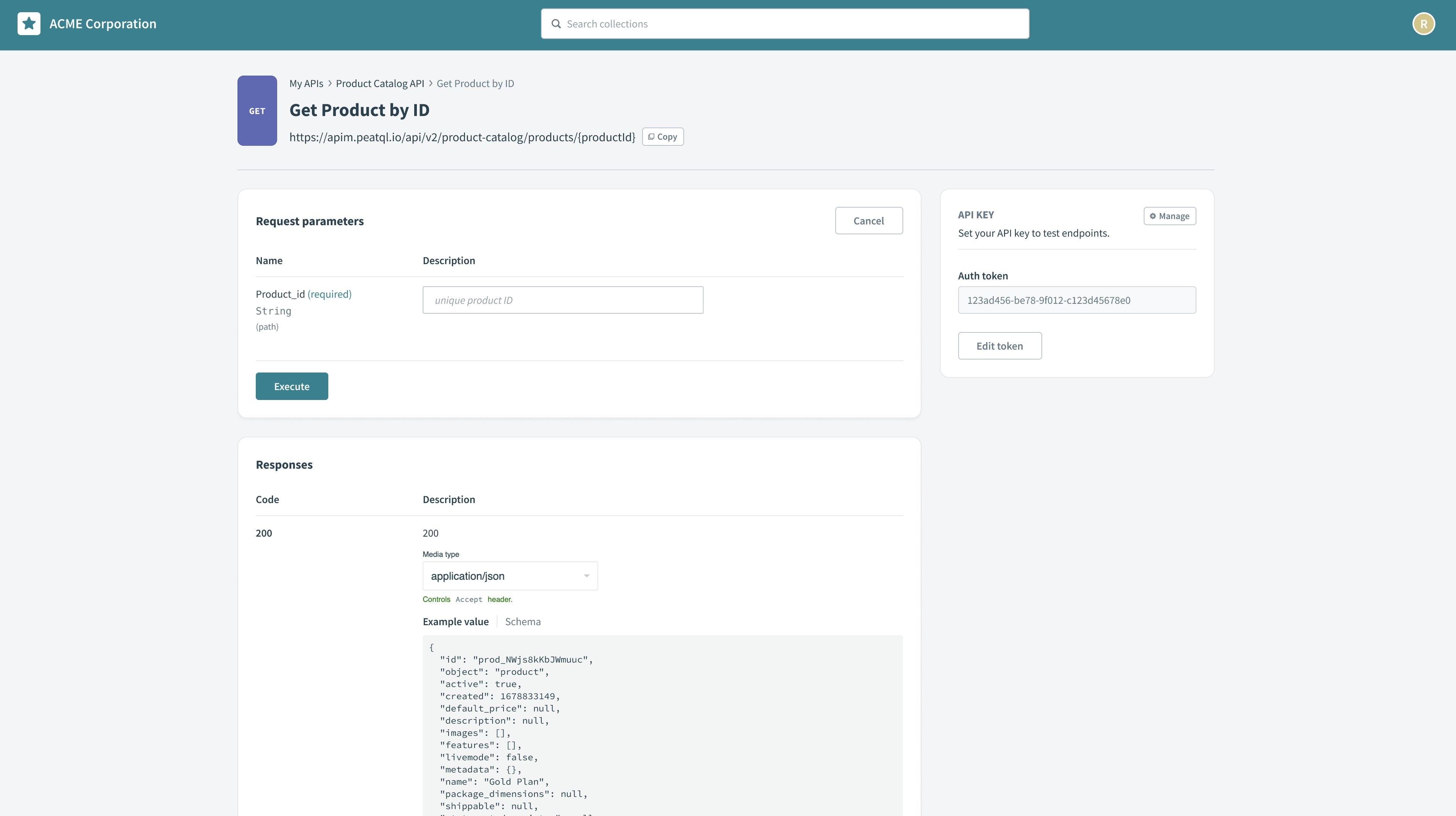This screenshot has width=1456, height=816.
Task: Click the ACME Corporation title
Action: click(x=103, y=24)
